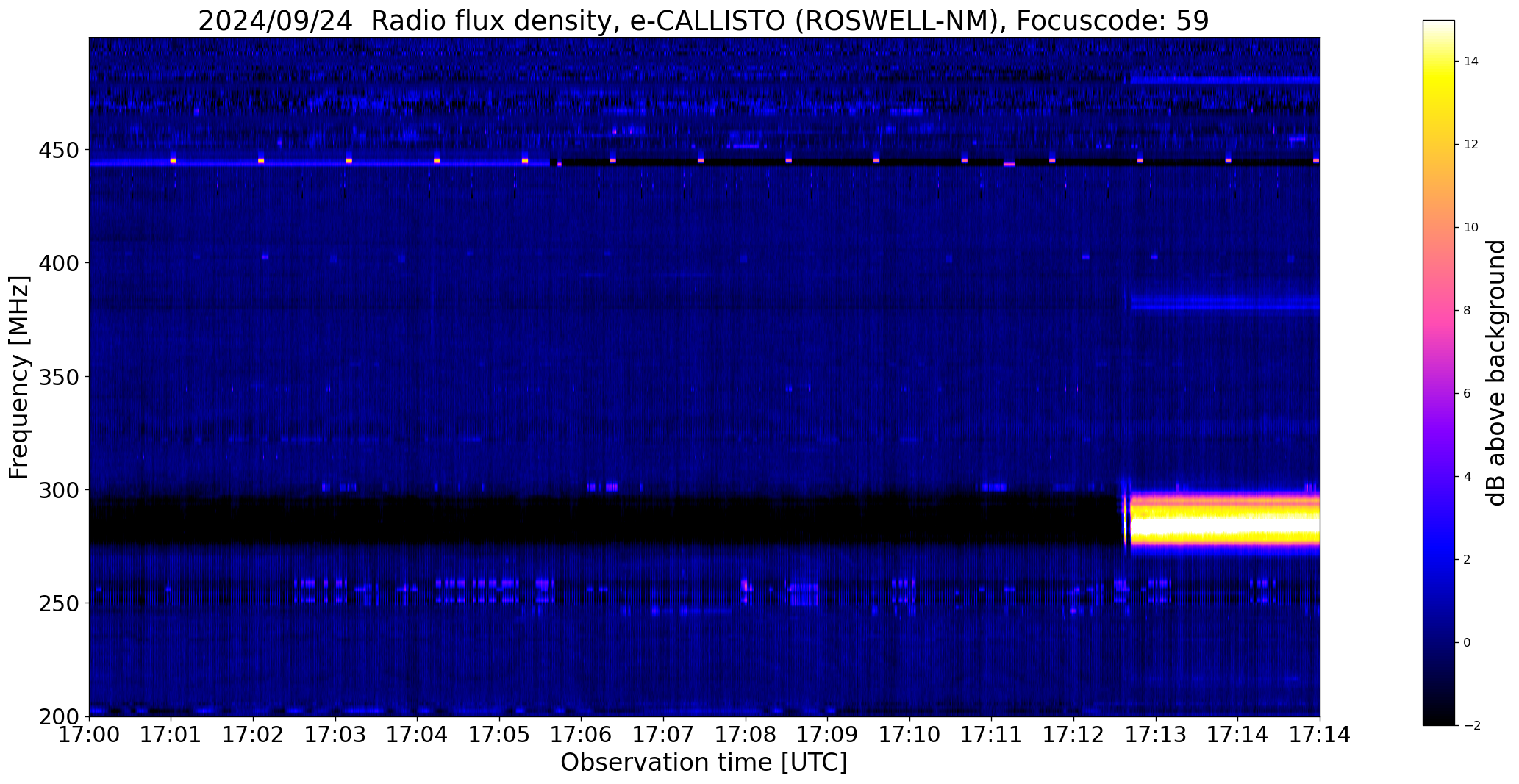Click the 400 frequency tick label
The width and height of the screenshot is (1519, 784).
[x=58, y=263]
